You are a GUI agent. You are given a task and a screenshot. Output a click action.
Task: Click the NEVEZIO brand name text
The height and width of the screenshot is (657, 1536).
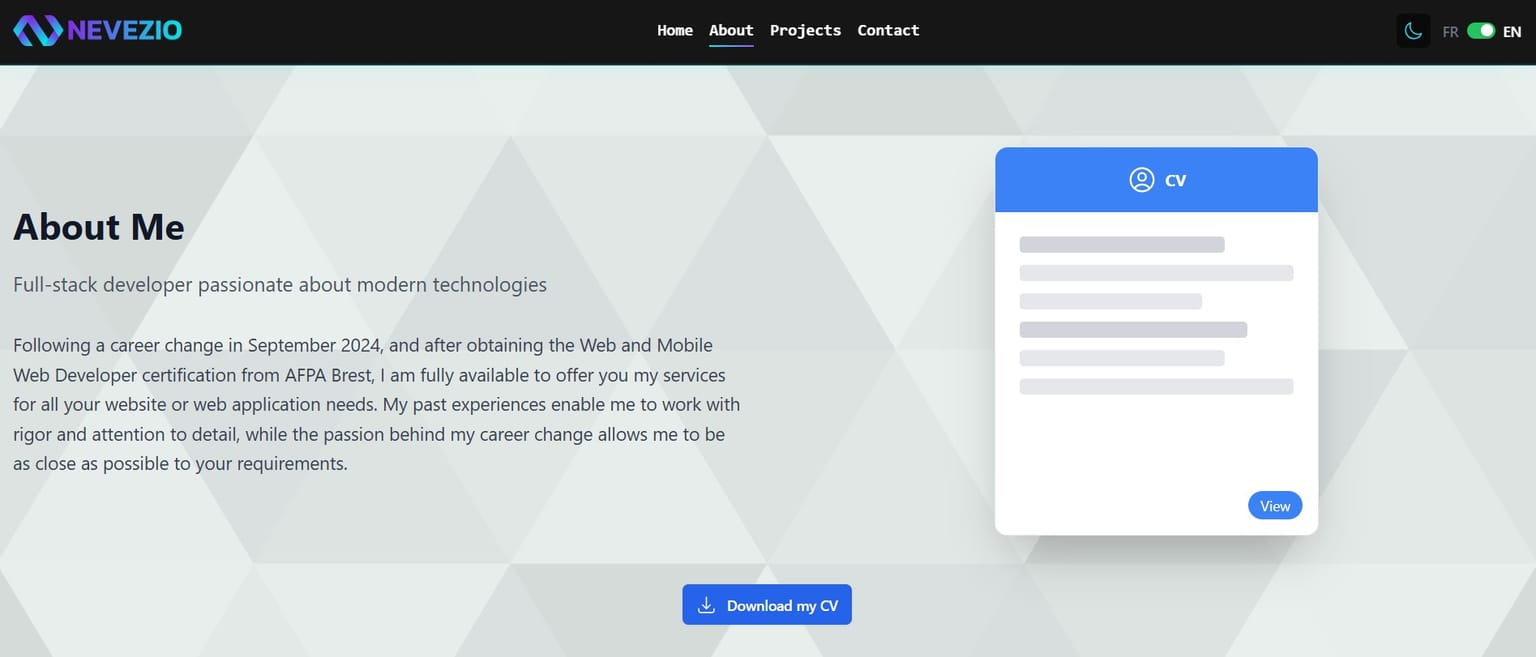click(125, 31)
